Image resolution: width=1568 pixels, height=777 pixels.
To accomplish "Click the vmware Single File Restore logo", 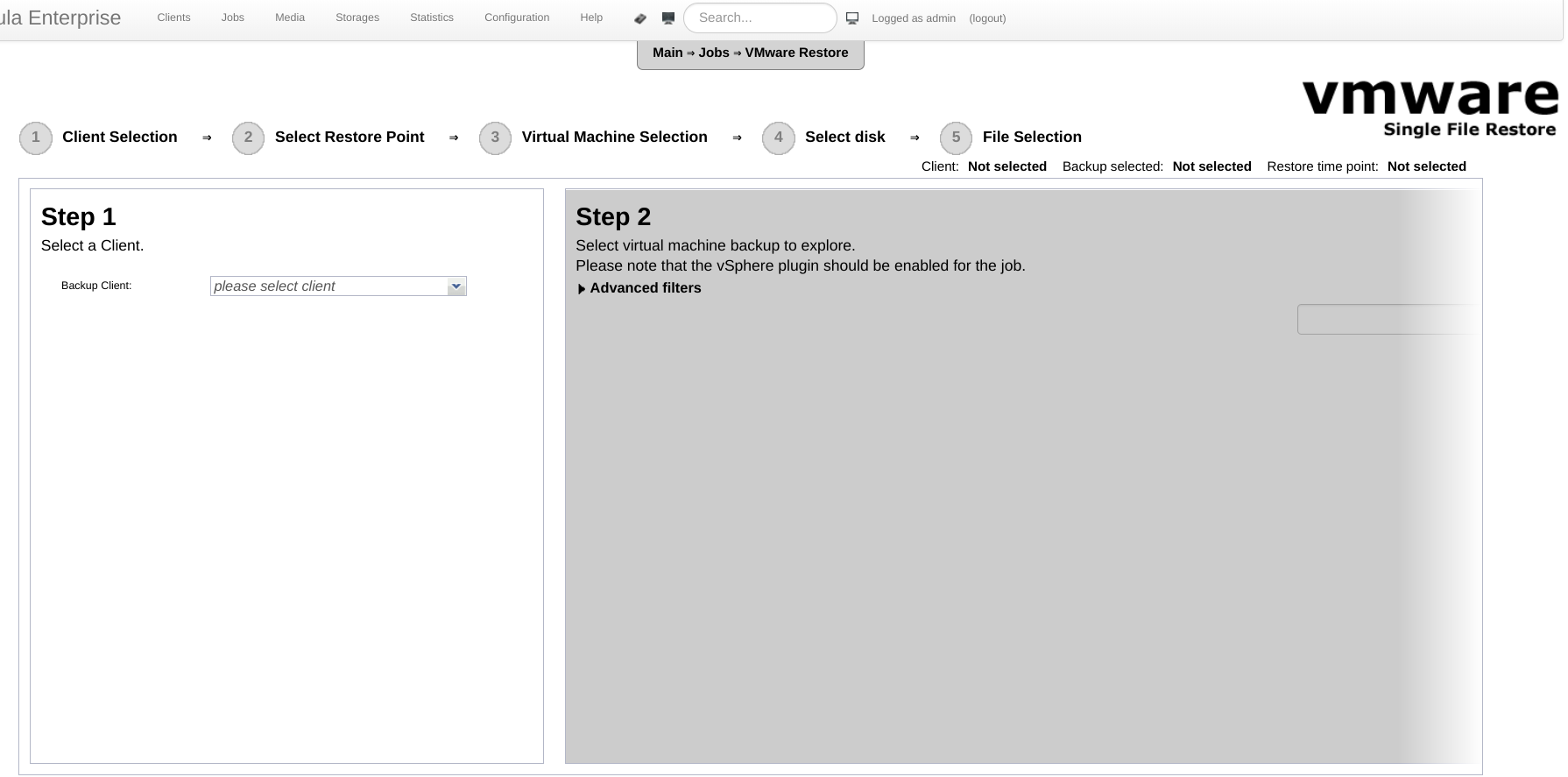I will (1430, 109).
